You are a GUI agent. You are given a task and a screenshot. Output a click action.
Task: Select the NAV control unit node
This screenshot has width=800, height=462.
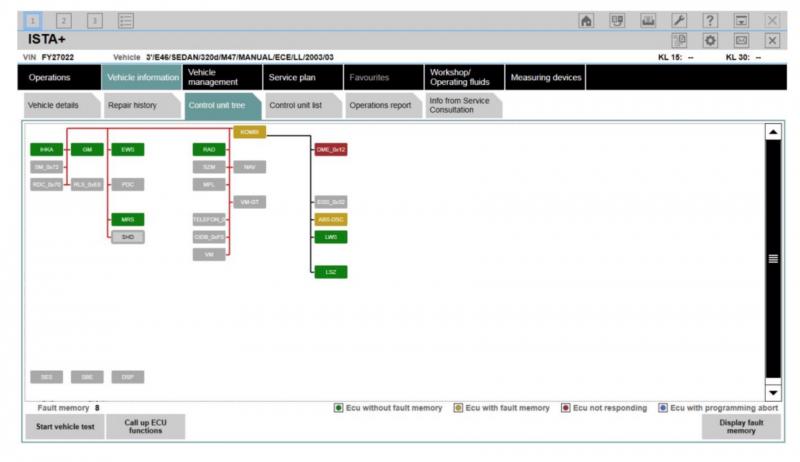point(249,167)
